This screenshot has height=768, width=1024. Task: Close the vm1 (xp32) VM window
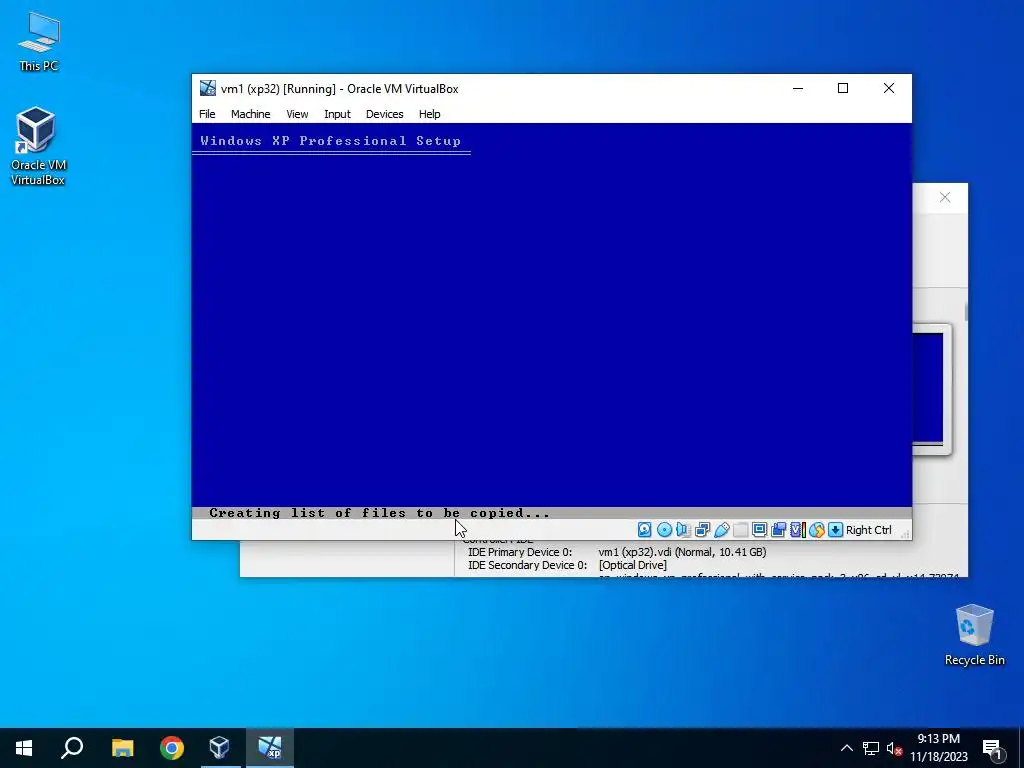point(889,88)
